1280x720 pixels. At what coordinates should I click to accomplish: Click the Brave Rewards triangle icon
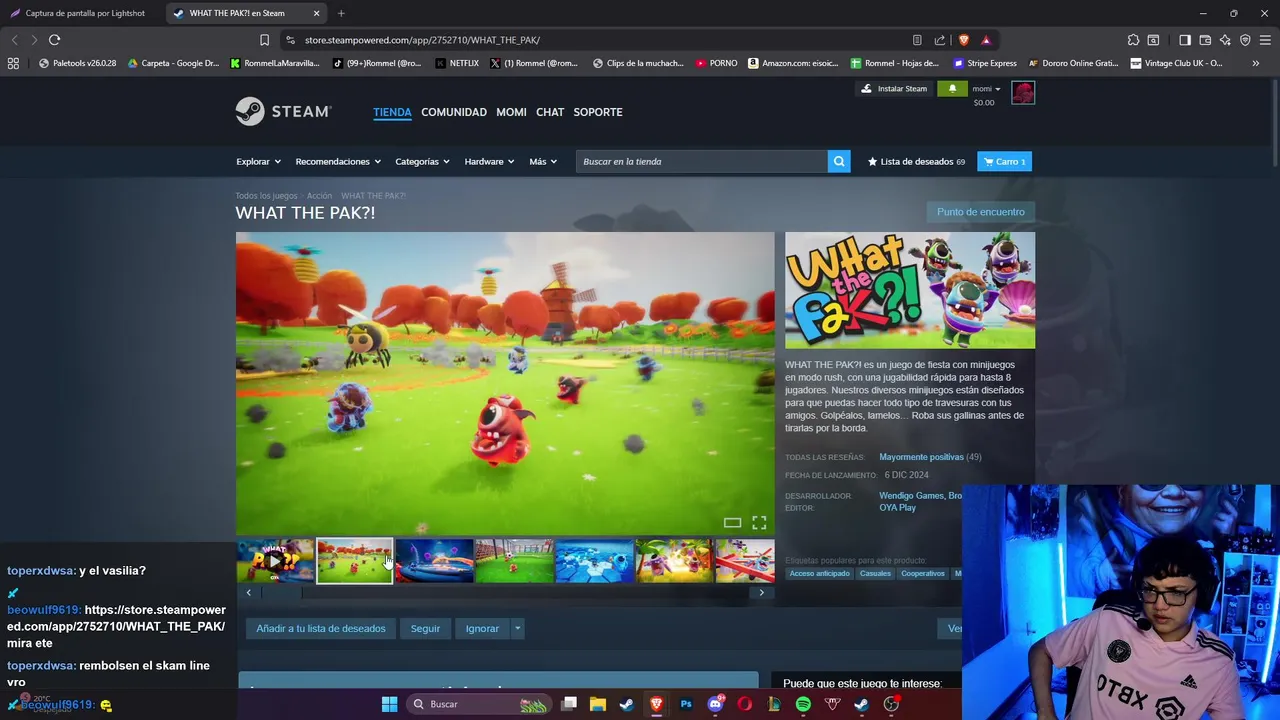pyautogui.click(x=986, y=40)
